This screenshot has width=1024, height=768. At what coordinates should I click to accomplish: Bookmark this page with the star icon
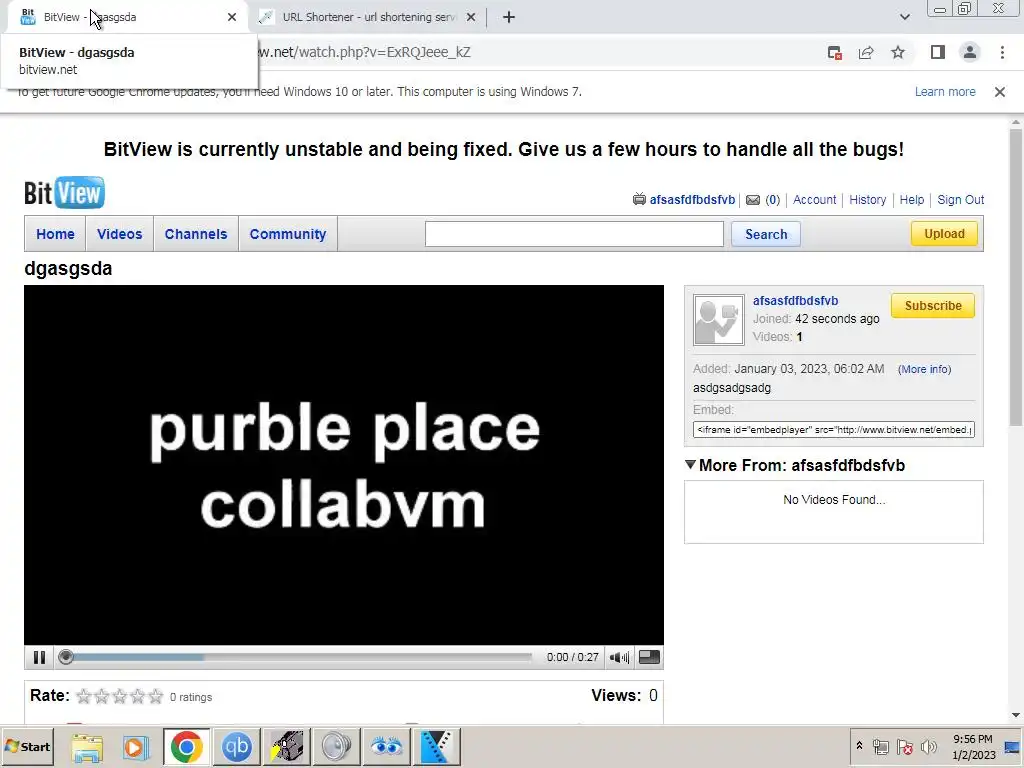pos(898,52)
